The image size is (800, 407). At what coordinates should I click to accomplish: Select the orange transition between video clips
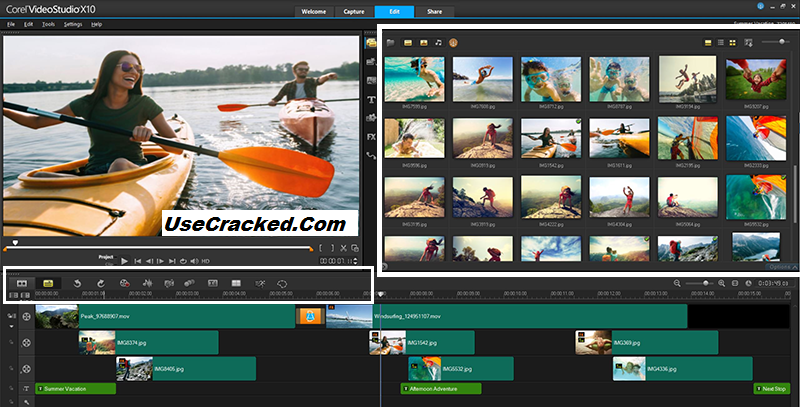310,317
